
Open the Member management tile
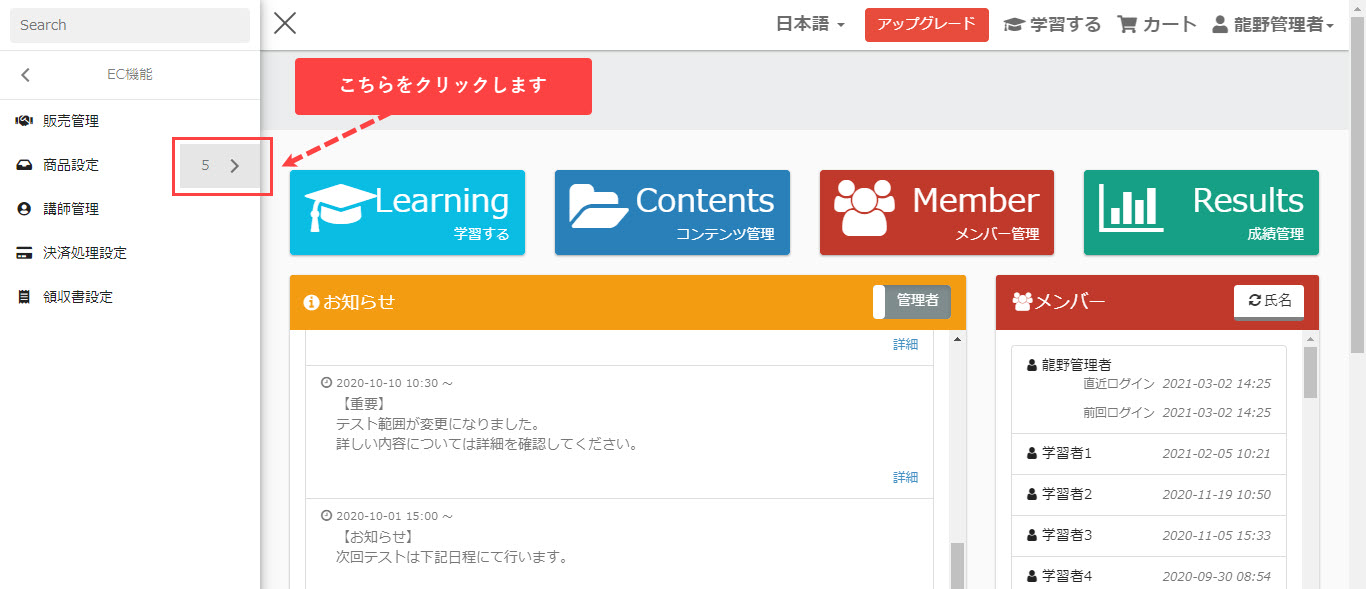point(936,212)
